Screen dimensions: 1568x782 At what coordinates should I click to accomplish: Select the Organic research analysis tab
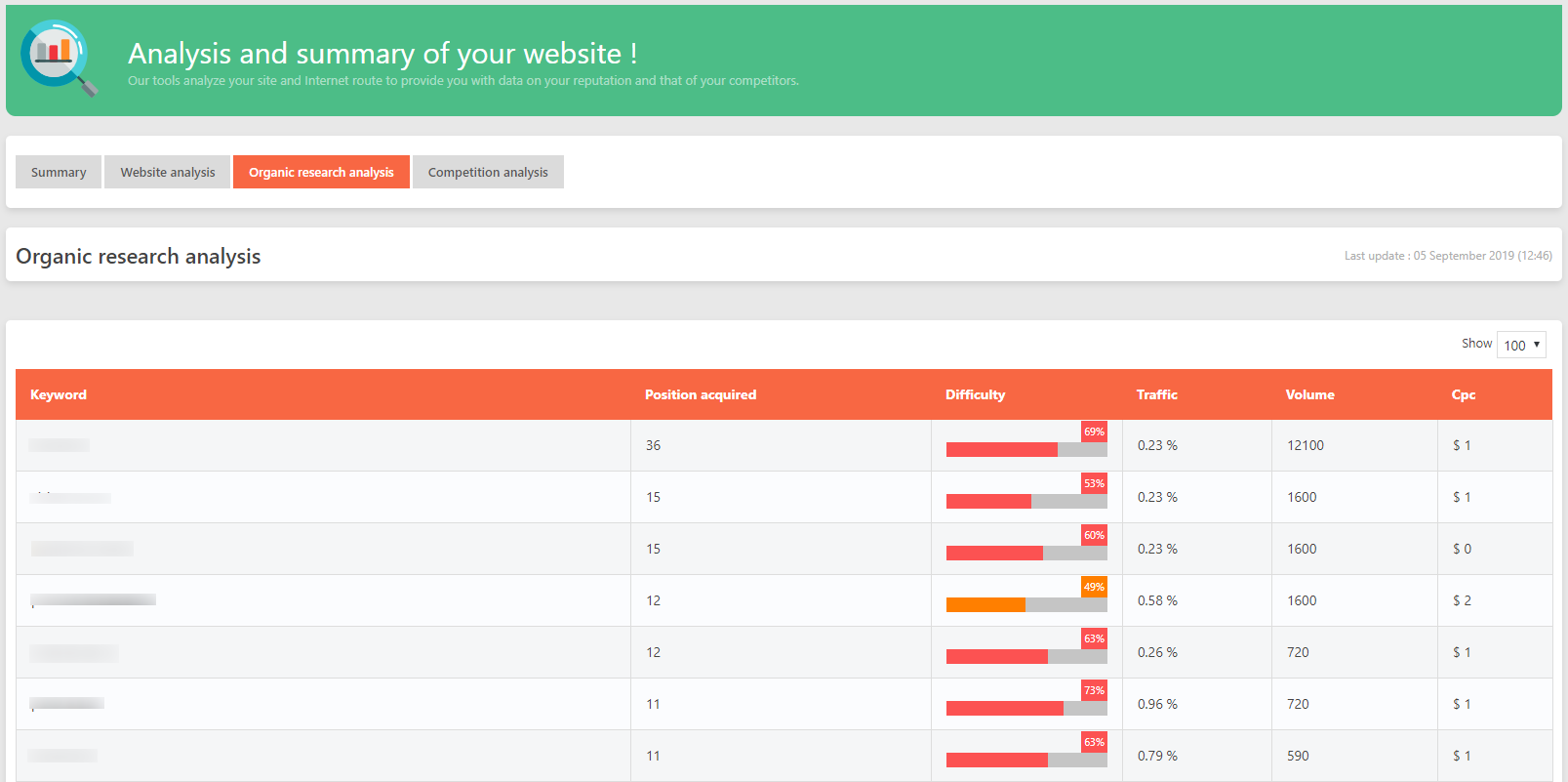[321, 172]
